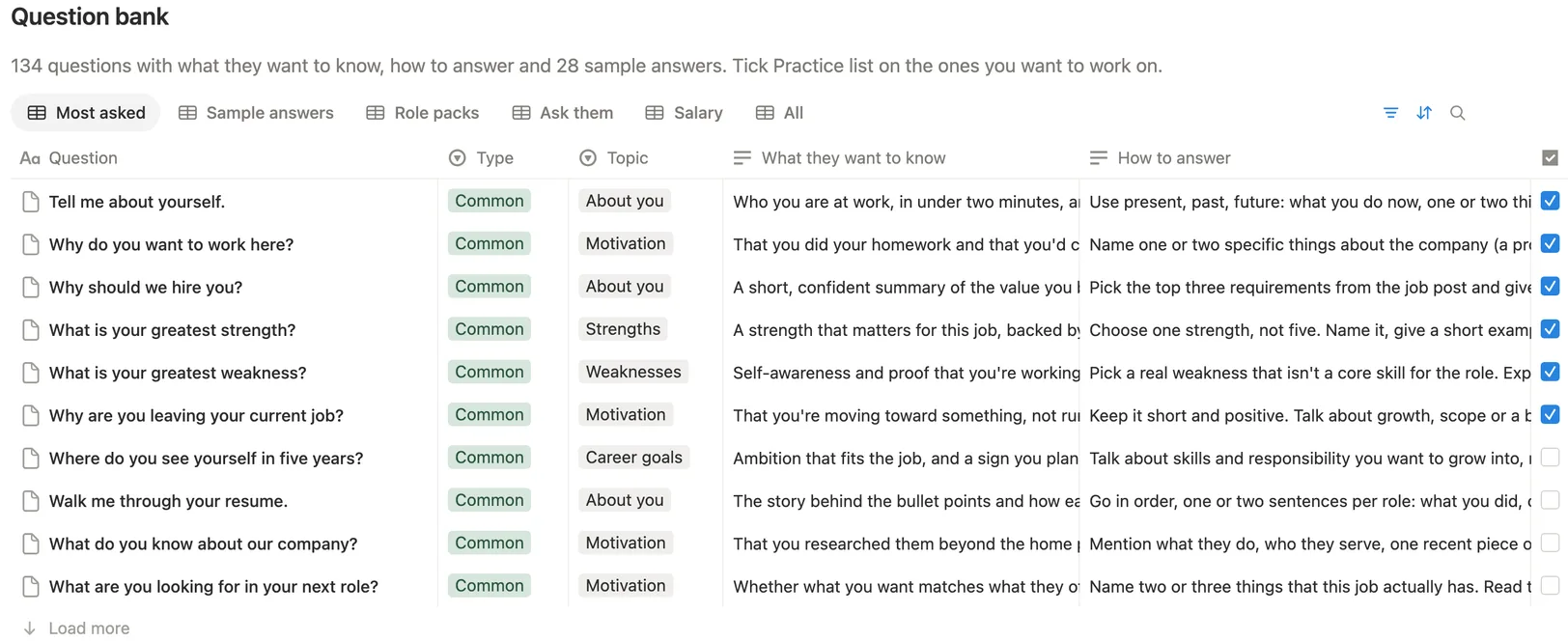The width and height of the screenshot is (1568, 641).
Task: Click Load more below the table
Action: click(77, 628)
